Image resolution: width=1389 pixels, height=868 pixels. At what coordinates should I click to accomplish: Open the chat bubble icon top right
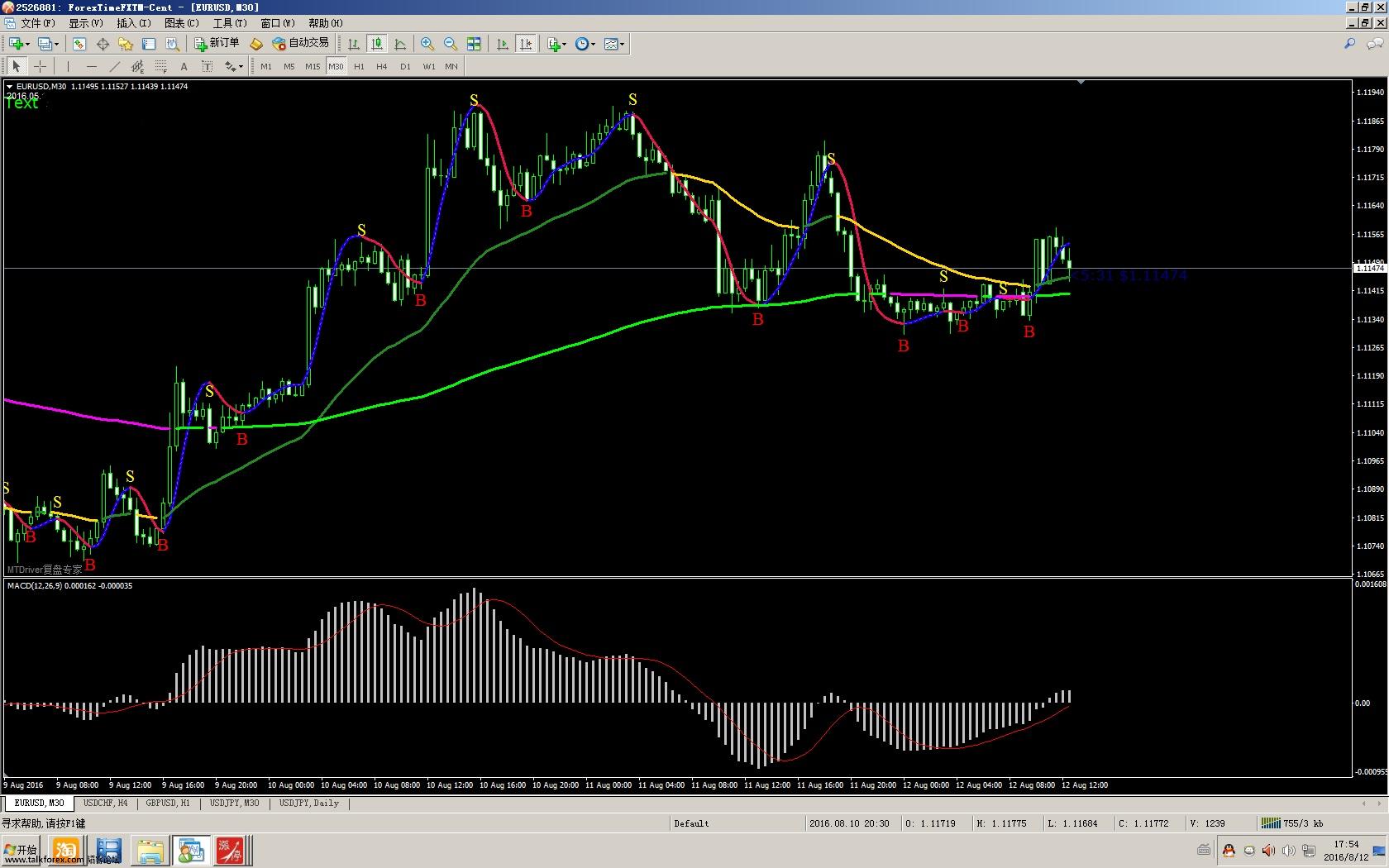1375,44
